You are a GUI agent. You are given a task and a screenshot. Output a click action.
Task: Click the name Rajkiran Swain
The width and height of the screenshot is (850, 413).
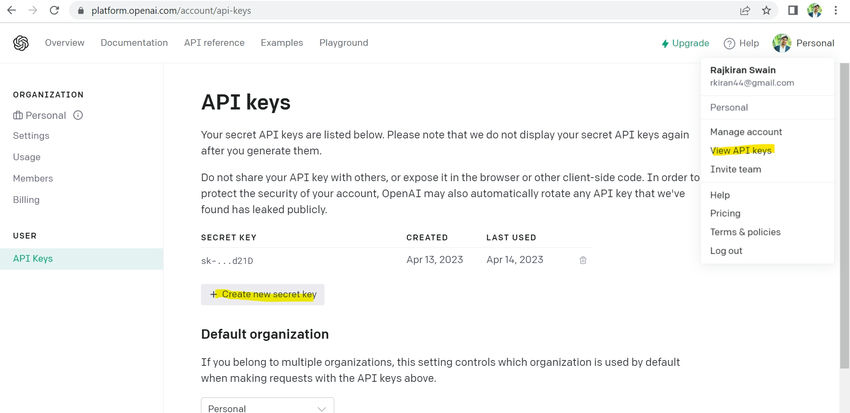(x=743, y=70)
